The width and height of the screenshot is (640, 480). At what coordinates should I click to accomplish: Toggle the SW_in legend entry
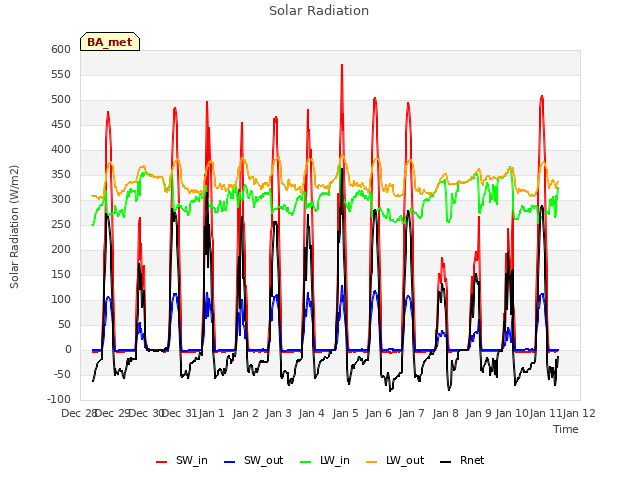coord(182,460)
